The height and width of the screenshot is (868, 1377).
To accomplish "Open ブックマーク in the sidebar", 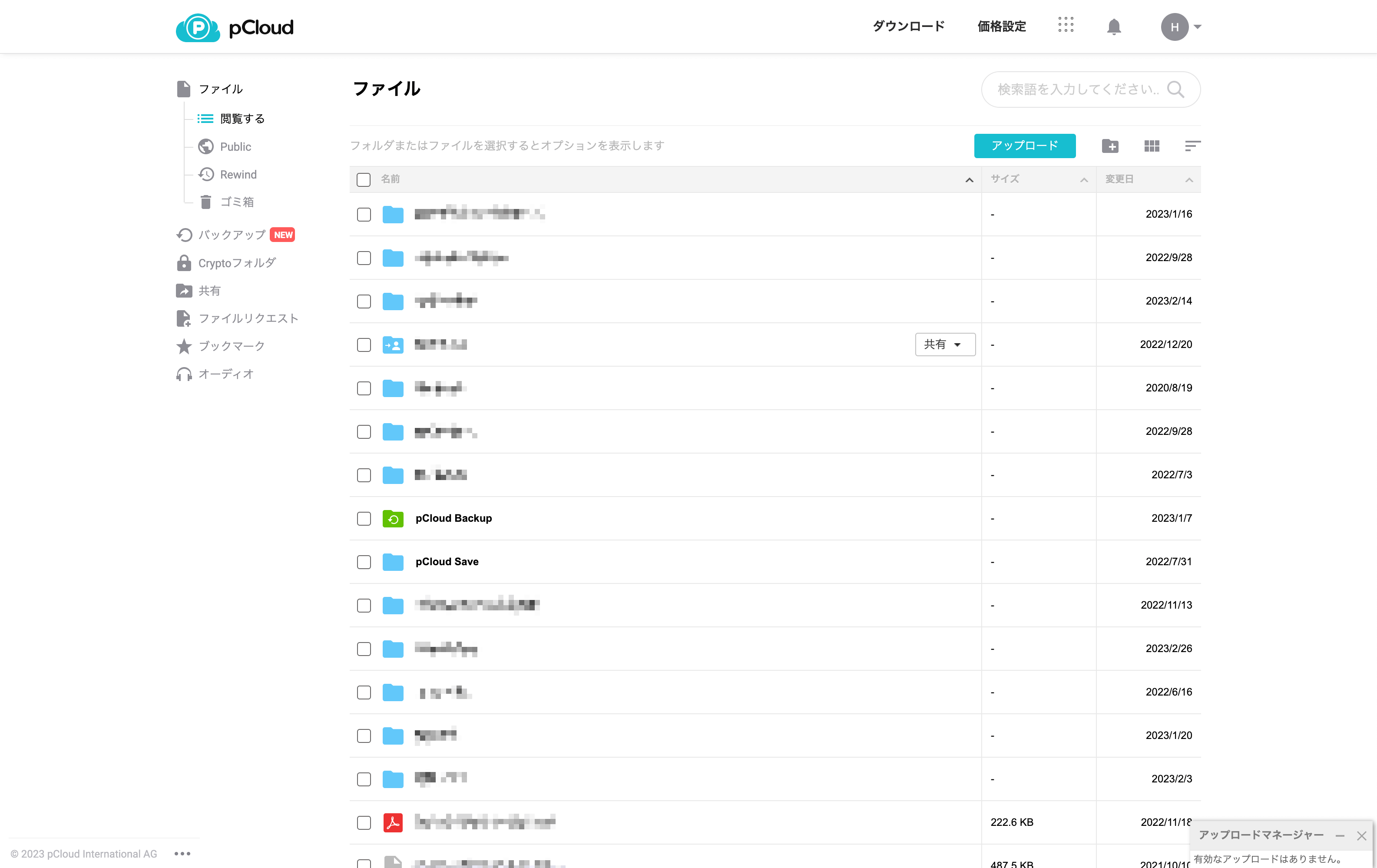I will (220, 346).
